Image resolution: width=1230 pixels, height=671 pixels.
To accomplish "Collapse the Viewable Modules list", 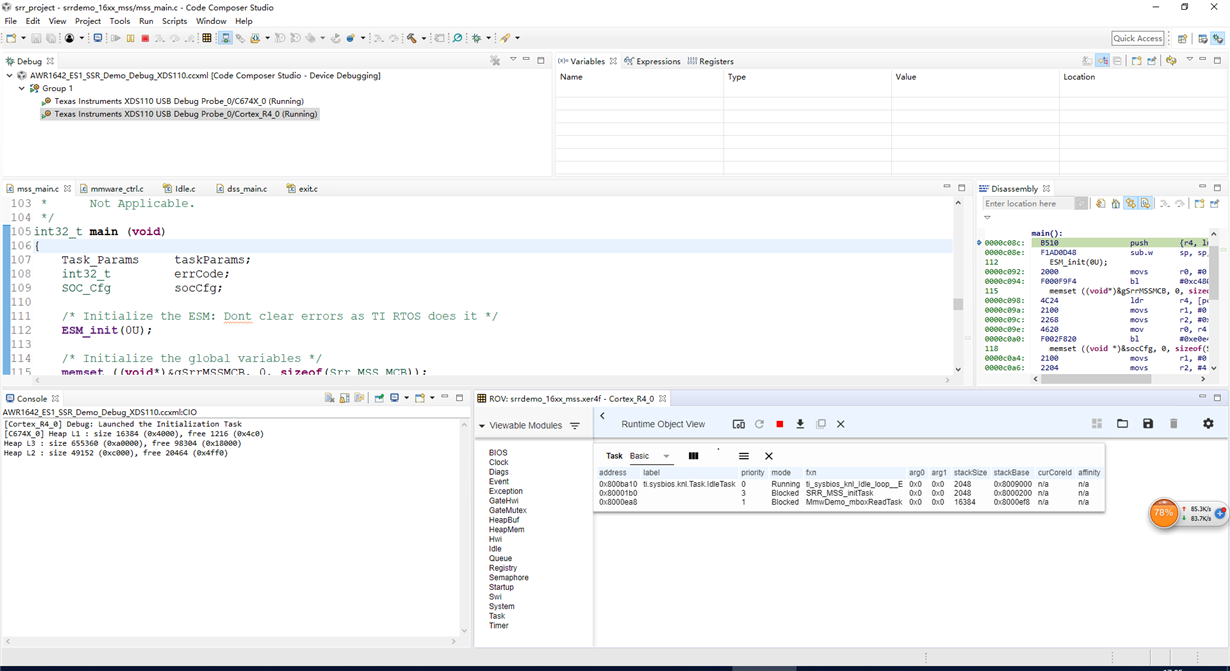I will point(481,426).
